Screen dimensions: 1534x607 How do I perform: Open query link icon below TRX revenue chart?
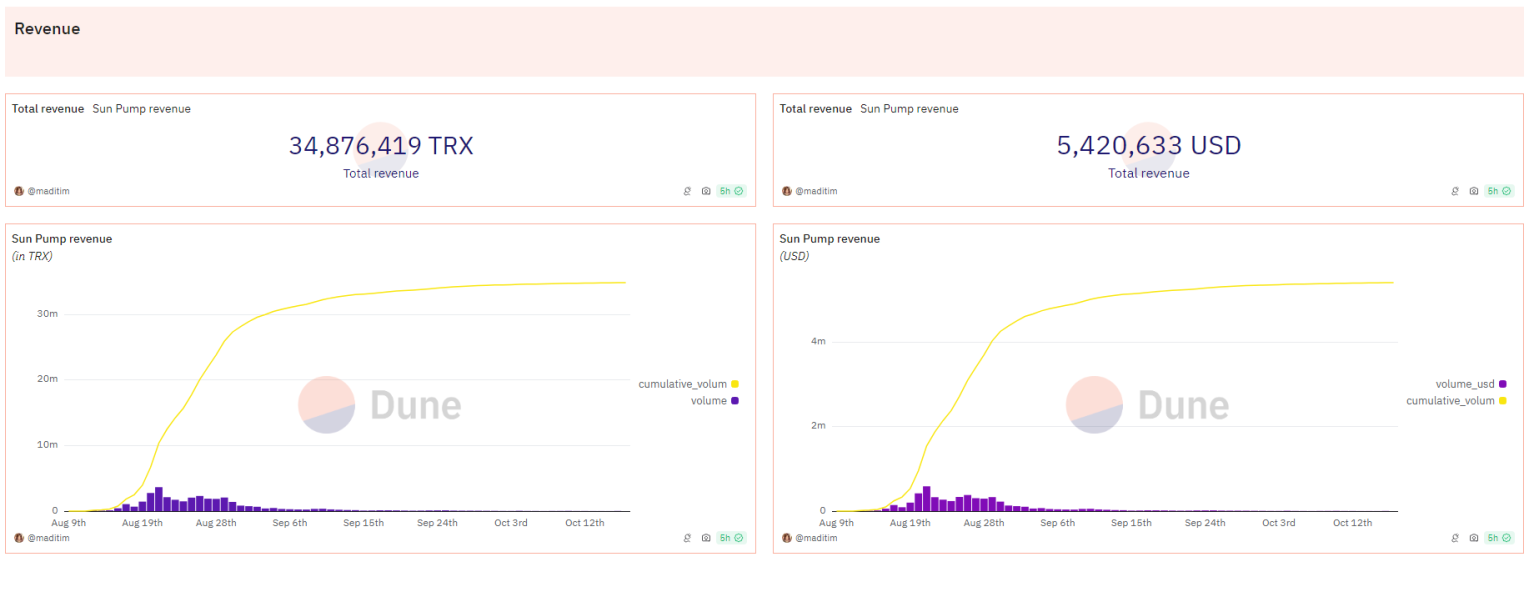[x=687, y=538]
